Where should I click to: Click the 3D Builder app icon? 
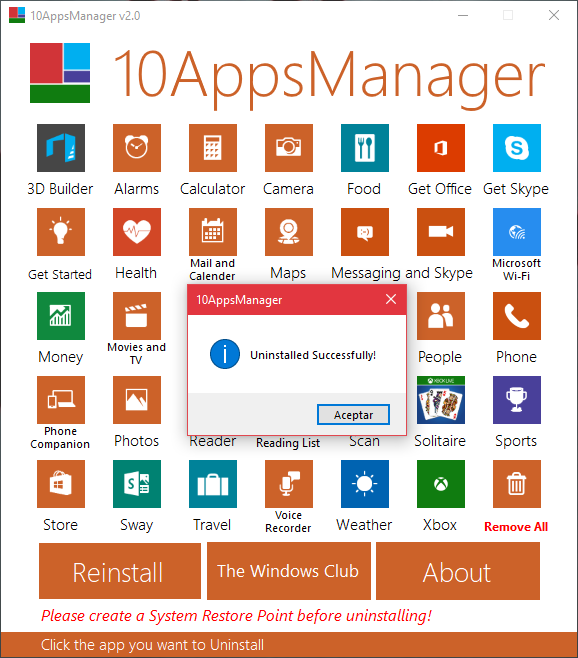(x=61, y=148)
